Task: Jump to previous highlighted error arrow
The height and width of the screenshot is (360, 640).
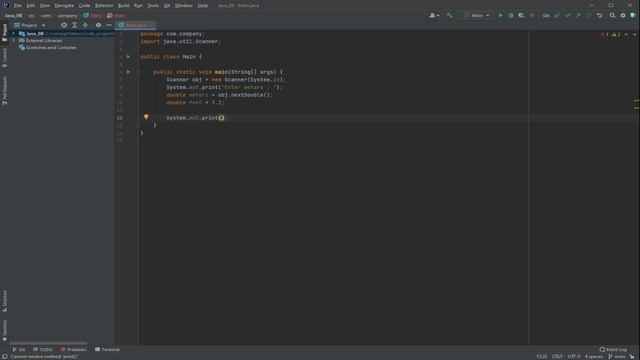Action: [x=627, y=35]
